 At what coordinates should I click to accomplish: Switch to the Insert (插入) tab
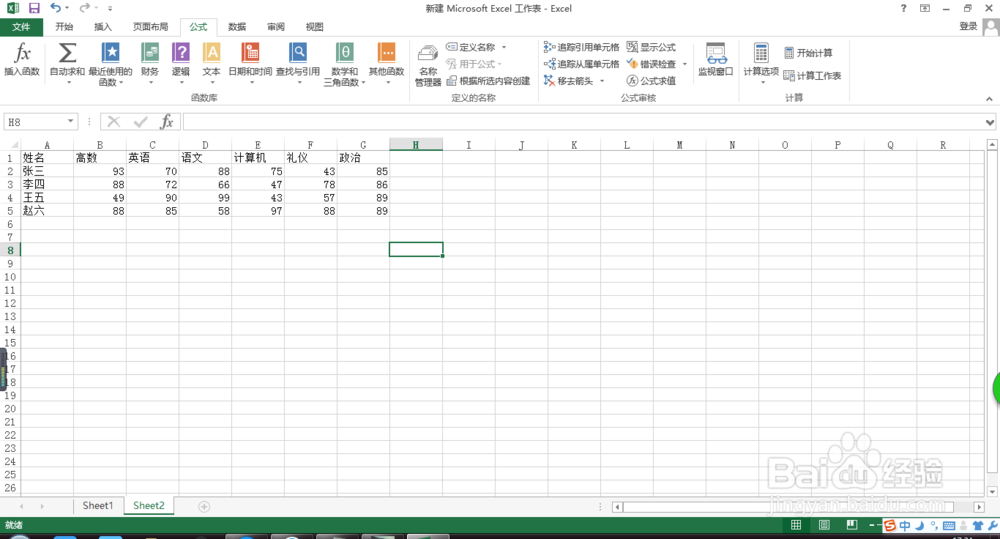[x=102, y=27]
